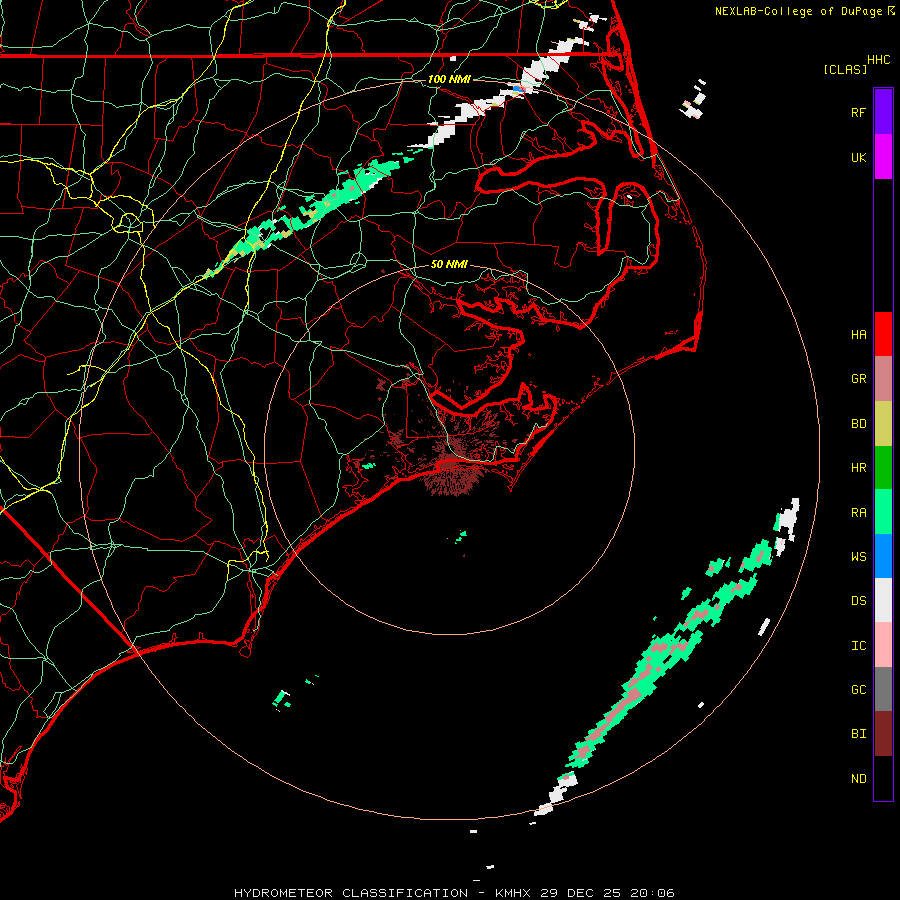Click the WS legend label
This screenshot has height=900, width=900.
tap(858, 557)
